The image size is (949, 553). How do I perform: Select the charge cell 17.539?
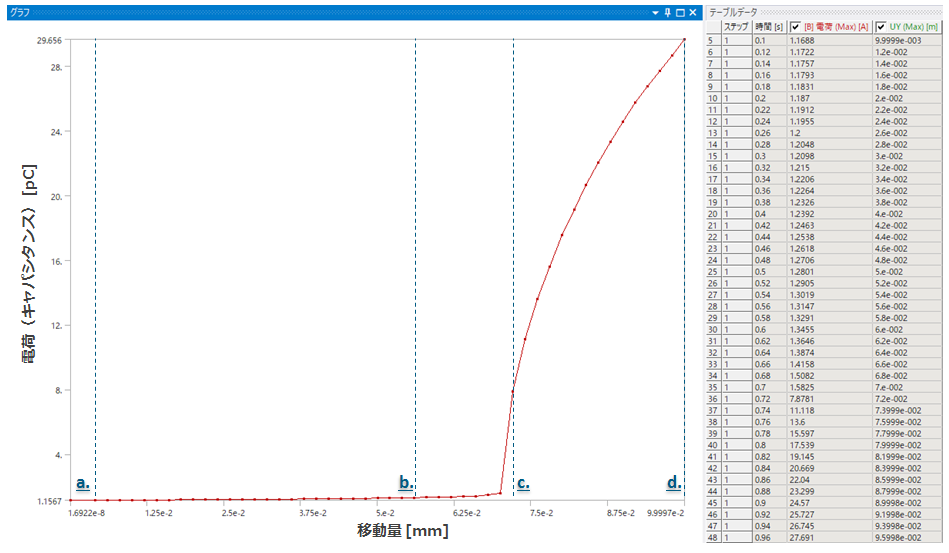(x=830, y=445)
